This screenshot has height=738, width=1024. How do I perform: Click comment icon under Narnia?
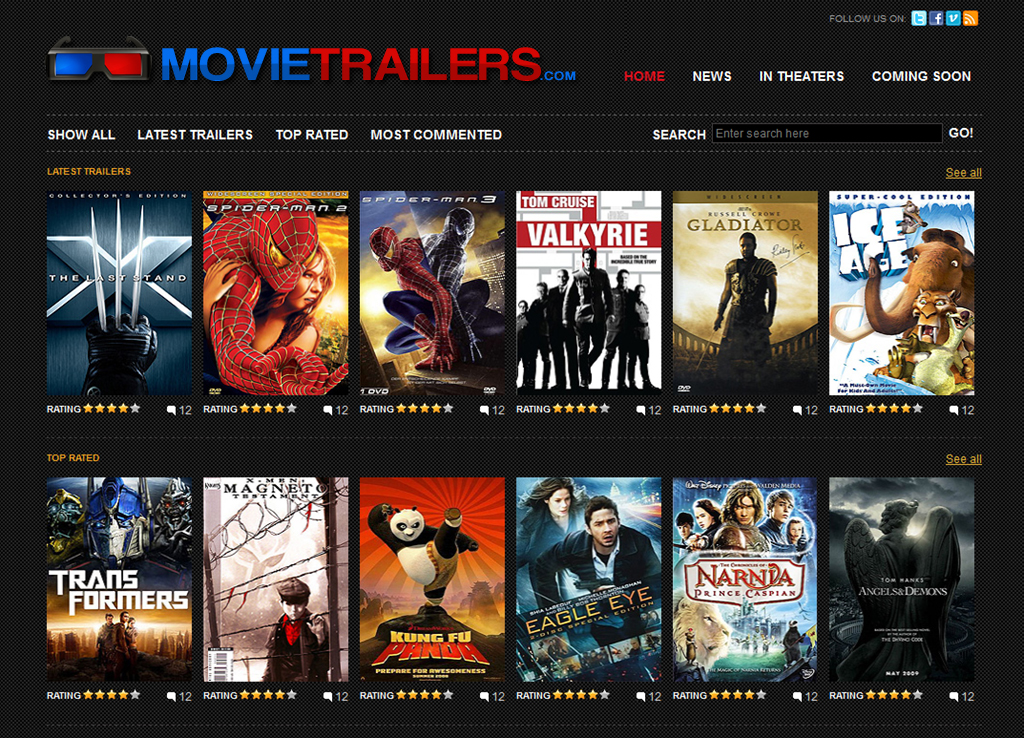797,696
